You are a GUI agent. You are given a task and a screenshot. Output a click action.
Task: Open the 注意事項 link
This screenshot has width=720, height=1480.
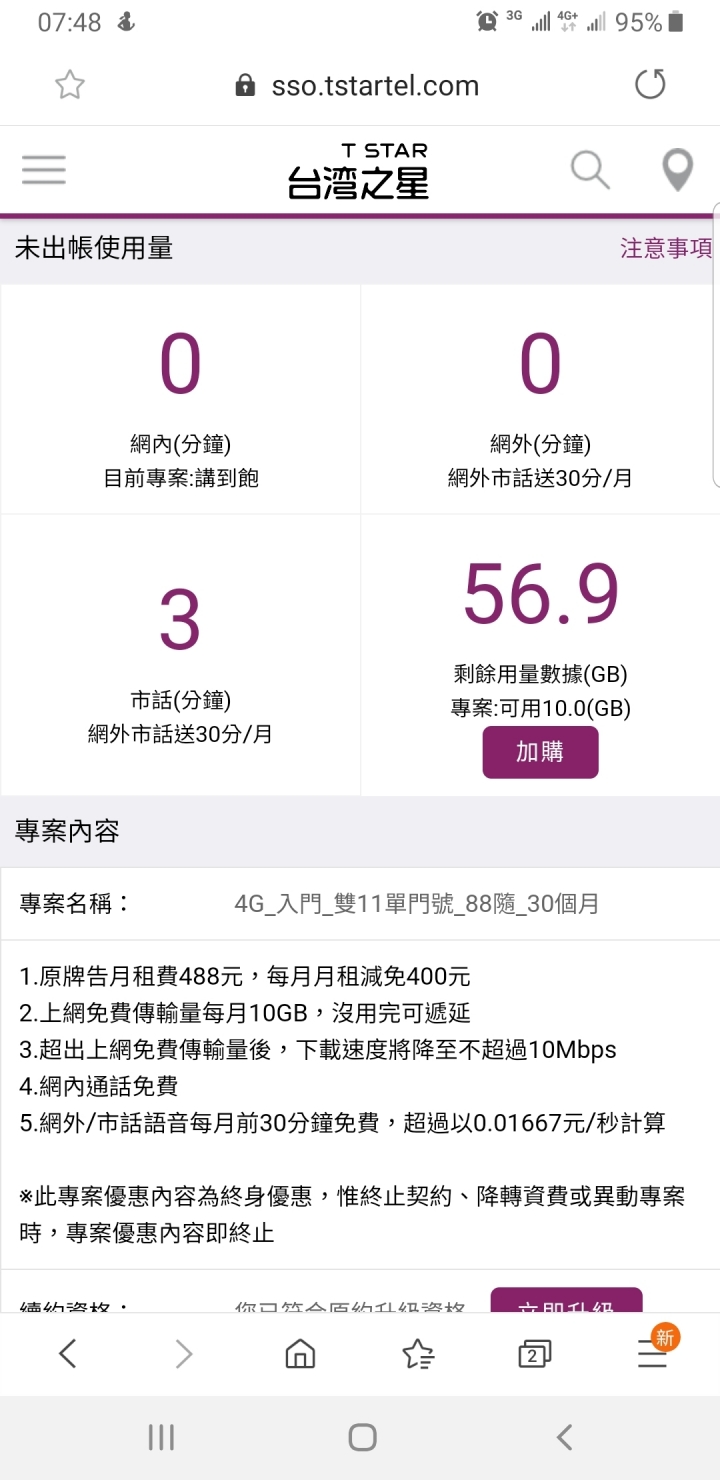666,248
